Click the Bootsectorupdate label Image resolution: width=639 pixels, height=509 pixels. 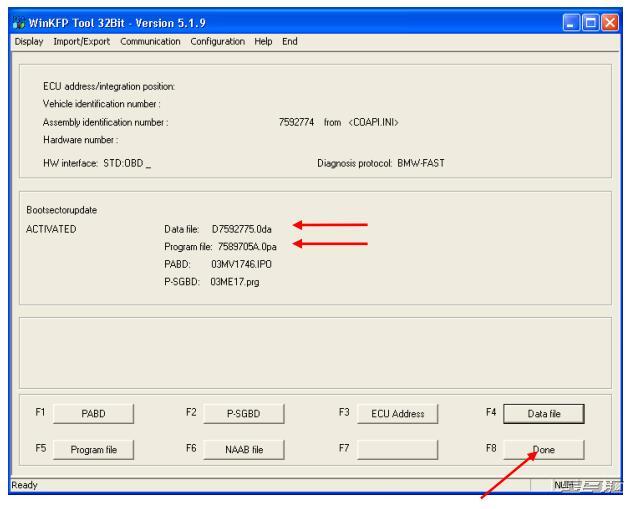point(62,210)
